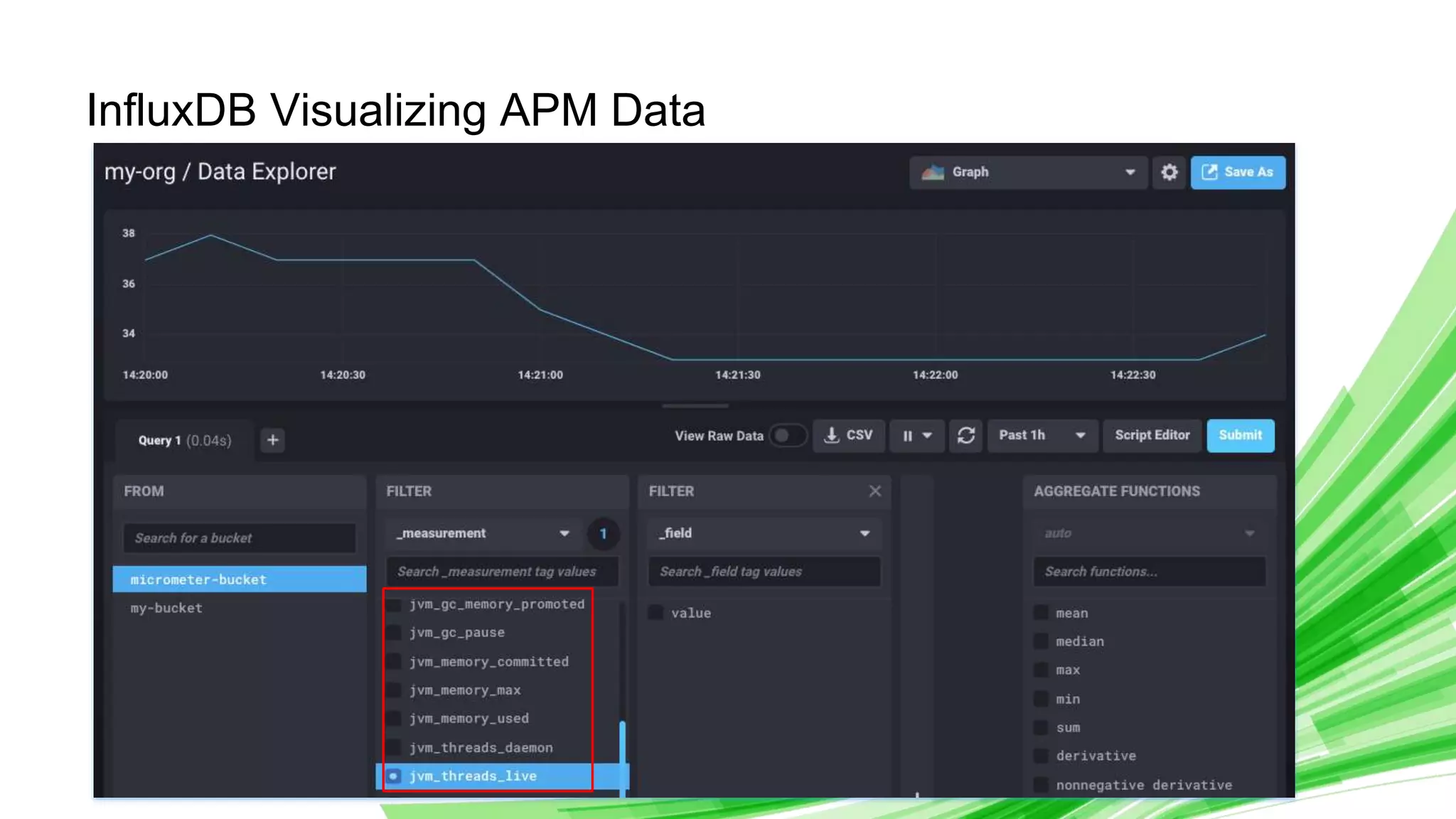Open the _field tag key dropdown

point(765,533)
